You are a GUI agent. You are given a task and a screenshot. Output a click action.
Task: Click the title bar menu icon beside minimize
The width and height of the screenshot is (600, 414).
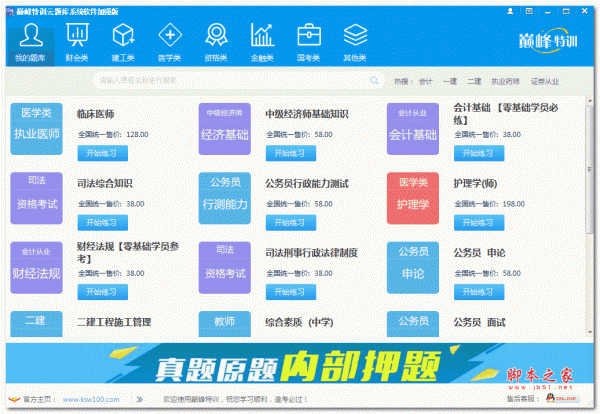pyautogui.click(x=529, y=11)
